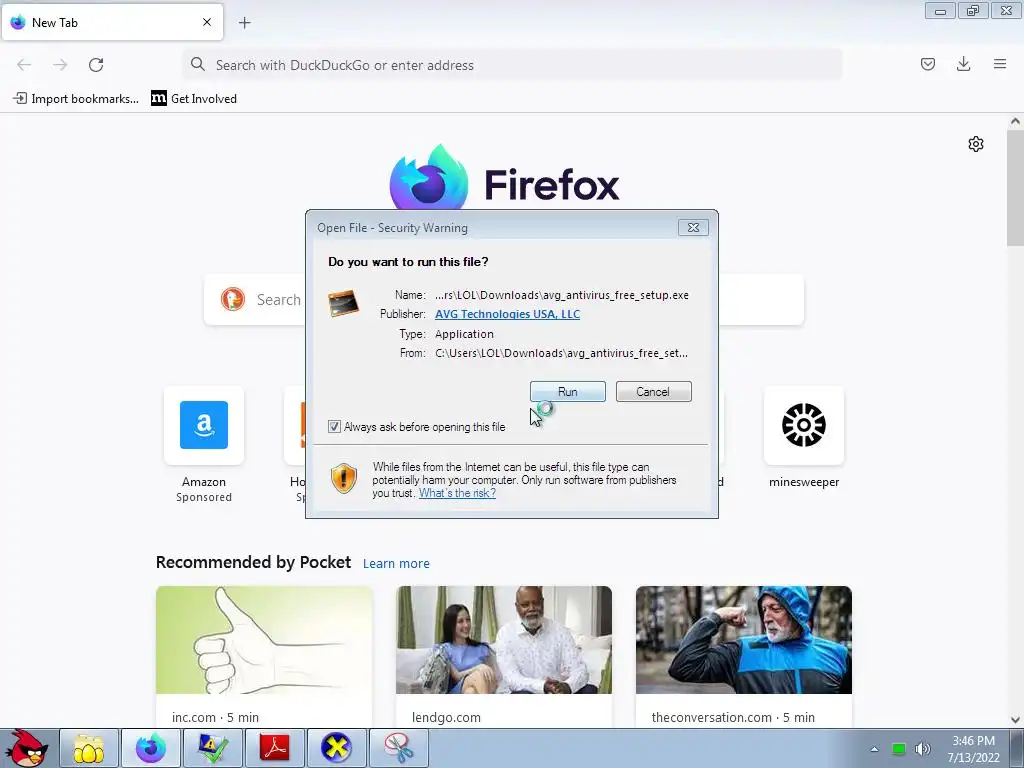This screenshot has width=1024, height=768.
Task: Open the Get Involved bookmark
Action: tap(194, 99)
